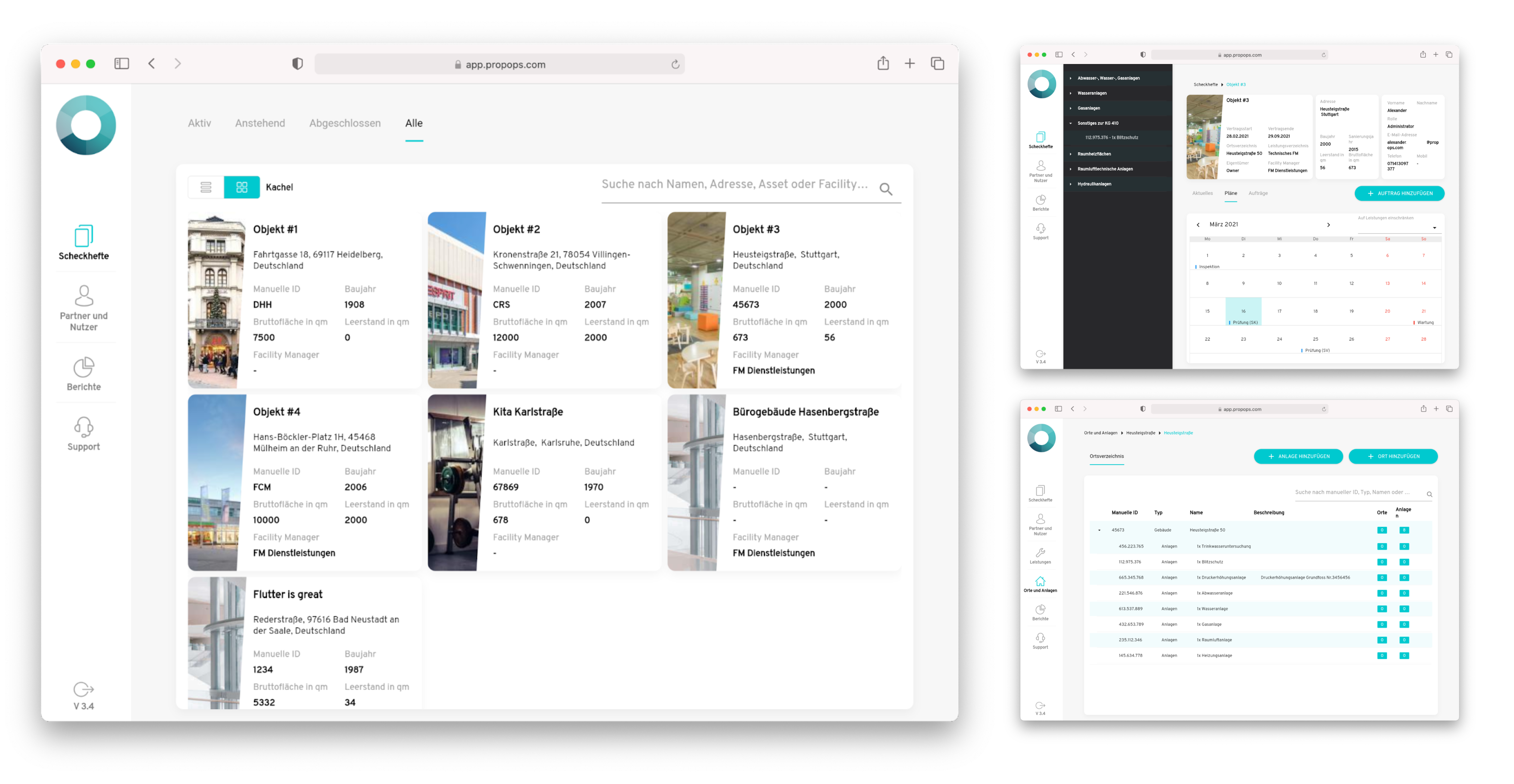Click the privacy shield in the address bar
Viewport: 1514px width, 784px height.
pos(297,63)
